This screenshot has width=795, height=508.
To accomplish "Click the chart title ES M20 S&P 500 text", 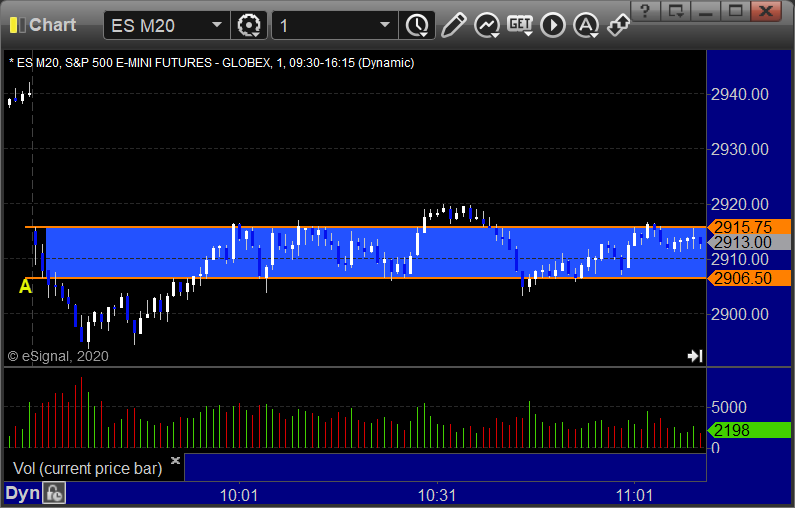I will pyautogui.click(x=211, y=63).
